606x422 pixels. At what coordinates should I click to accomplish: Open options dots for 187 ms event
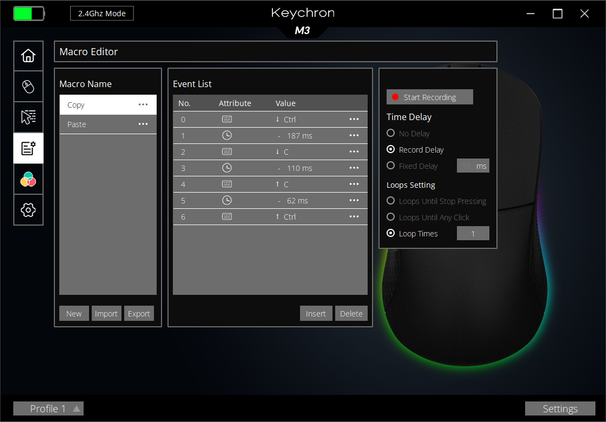pyautogui.click(x=354, y=135)
